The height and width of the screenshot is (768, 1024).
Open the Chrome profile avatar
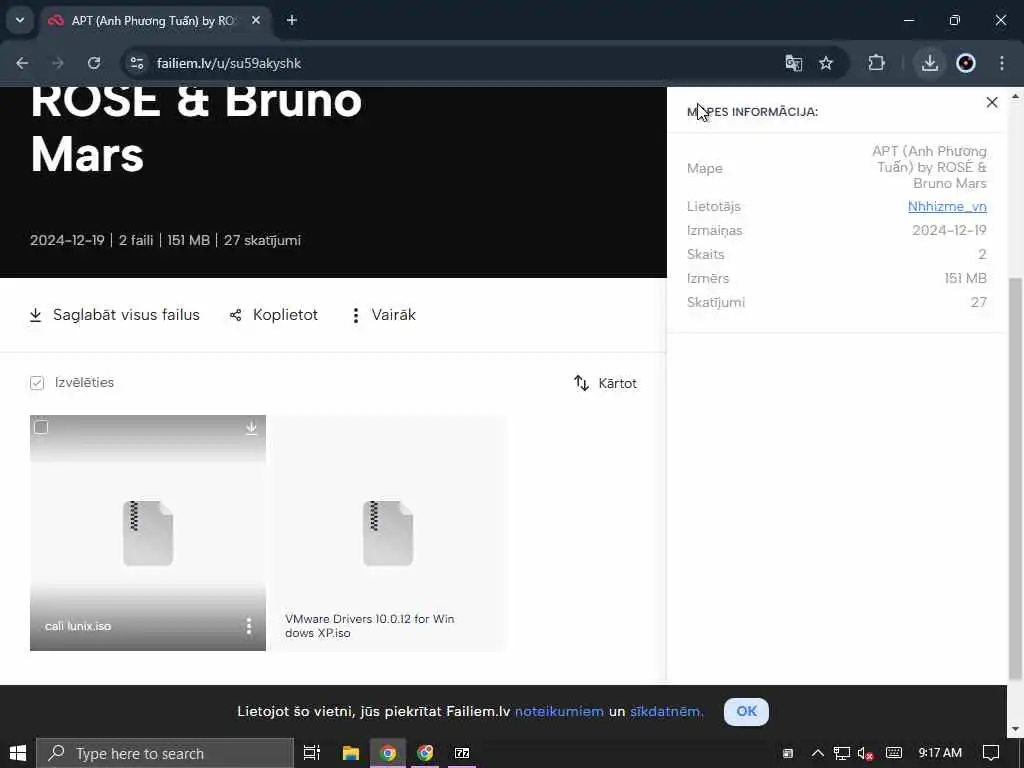(x=966, y=63)
